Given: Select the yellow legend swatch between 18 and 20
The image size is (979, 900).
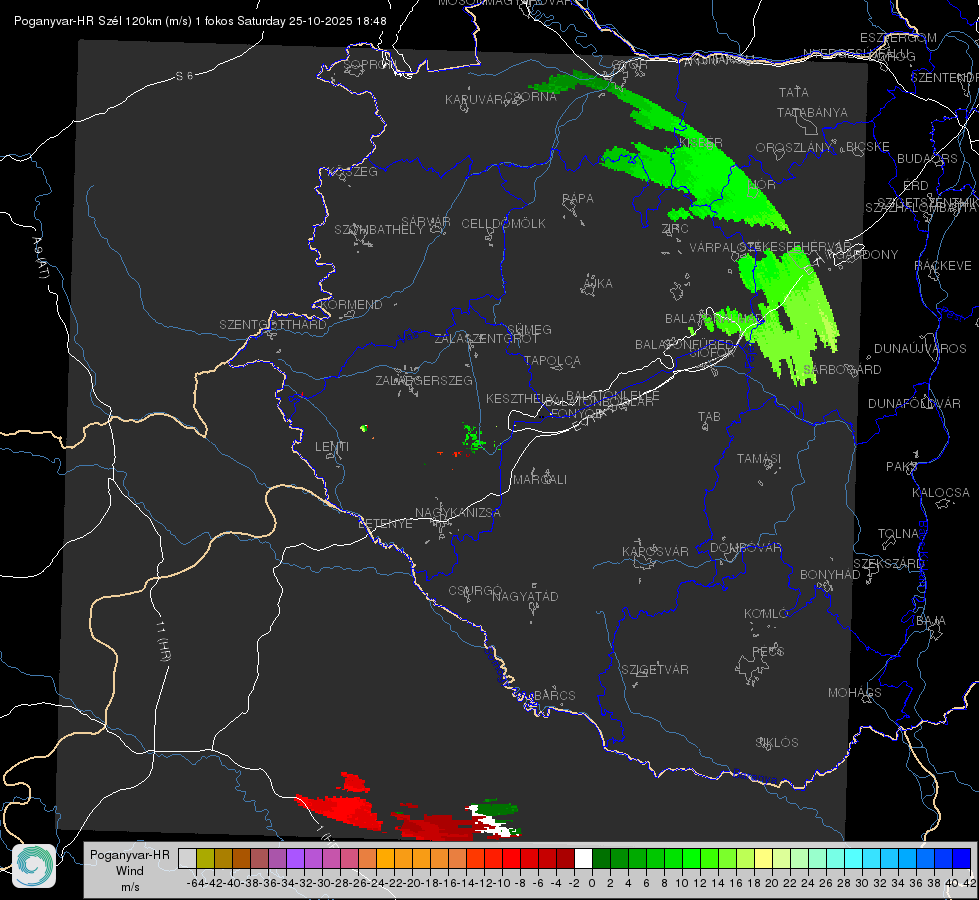Looking at the screenshot, I should [x=764, y=858].
